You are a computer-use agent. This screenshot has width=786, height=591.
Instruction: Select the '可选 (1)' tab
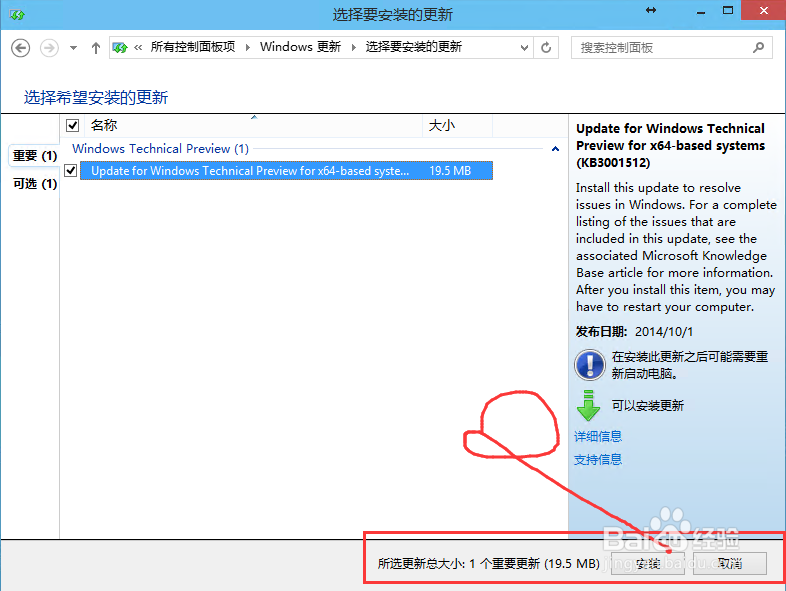(35, 184)
